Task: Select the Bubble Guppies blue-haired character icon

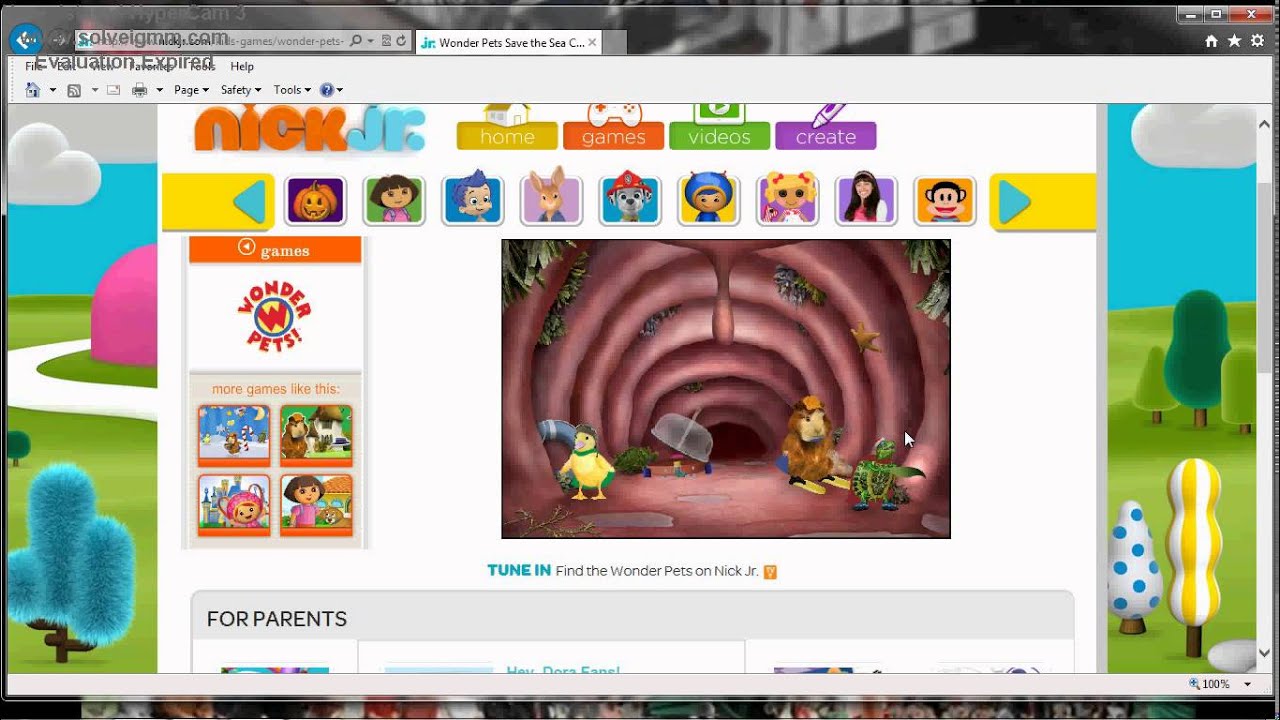Action: [x=472, y=200]
